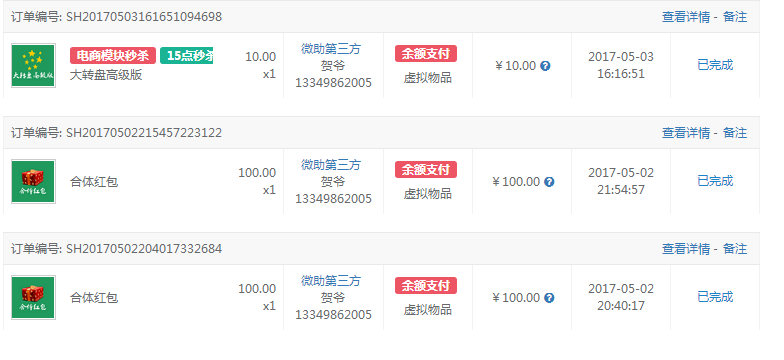
Task: Open 查看详情 for order SH20170503161651094698
Action: (x=686, y=17)
